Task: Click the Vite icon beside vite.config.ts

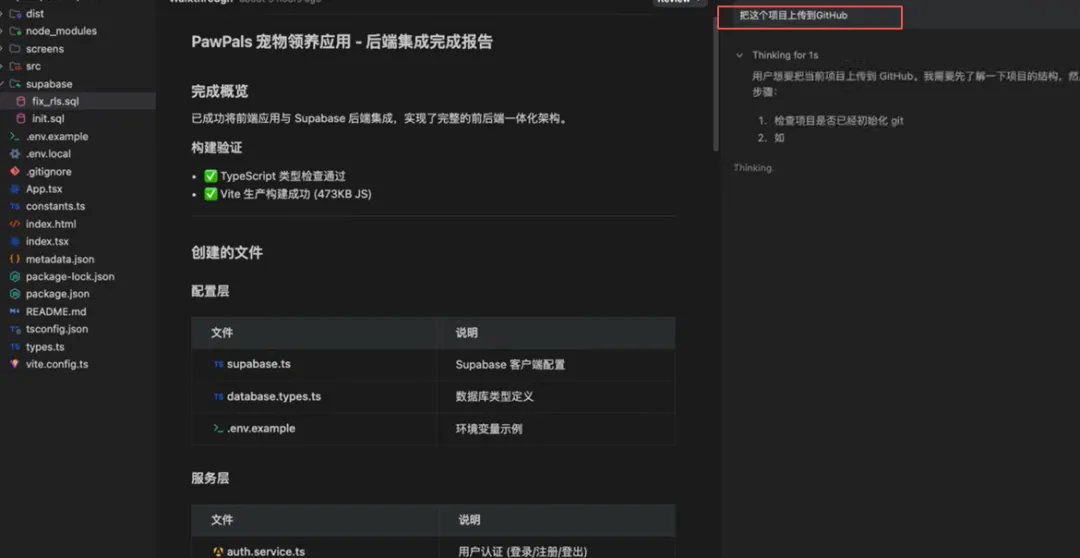Action: (x=14, y=364)
